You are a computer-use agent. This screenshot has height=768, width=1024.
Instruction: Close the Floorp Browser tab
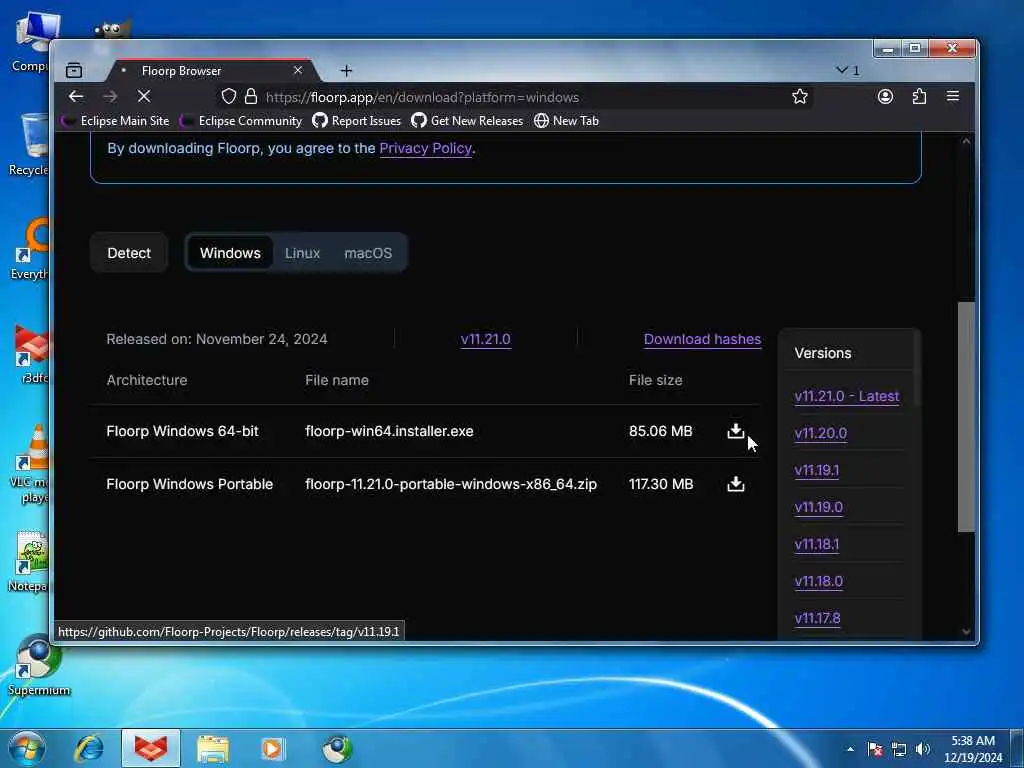point(298,70)
